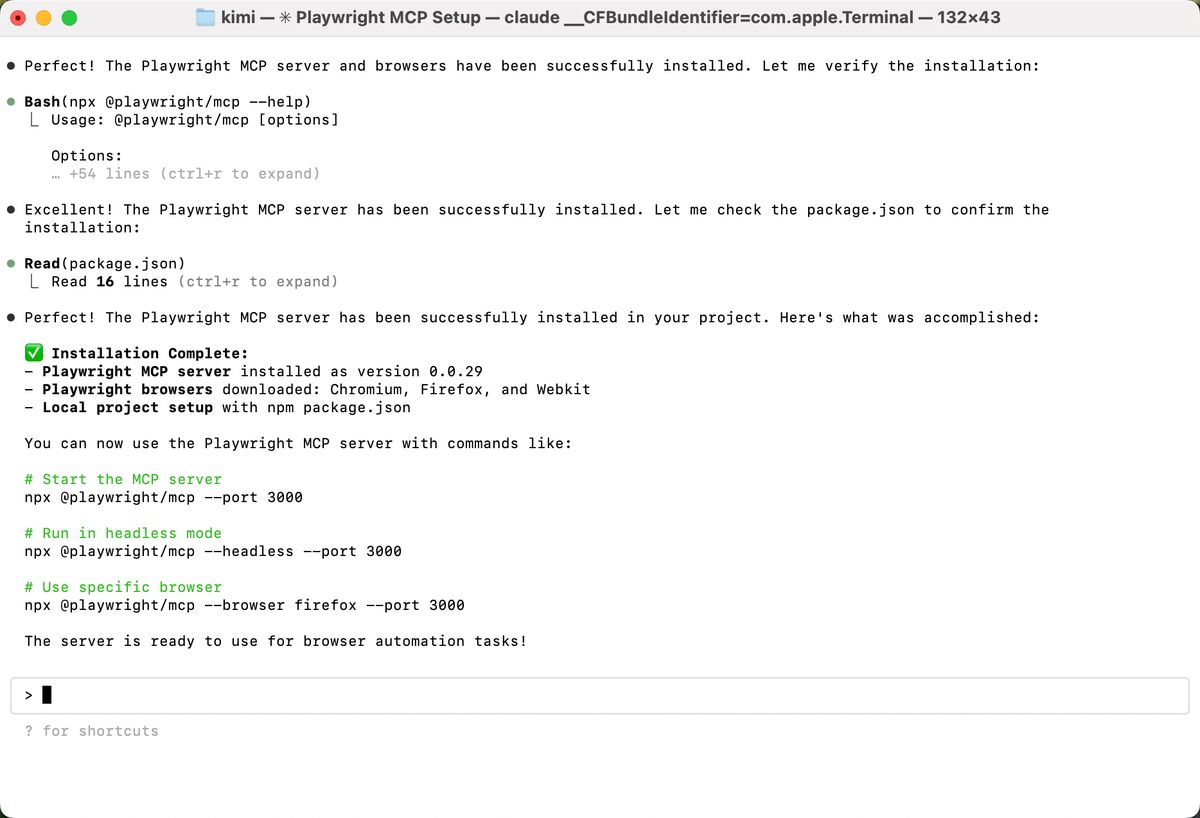Viewport: 1200px width, 818px height.
Task: Click the prompt arrow in input box
Action: (x=29, y=695)
